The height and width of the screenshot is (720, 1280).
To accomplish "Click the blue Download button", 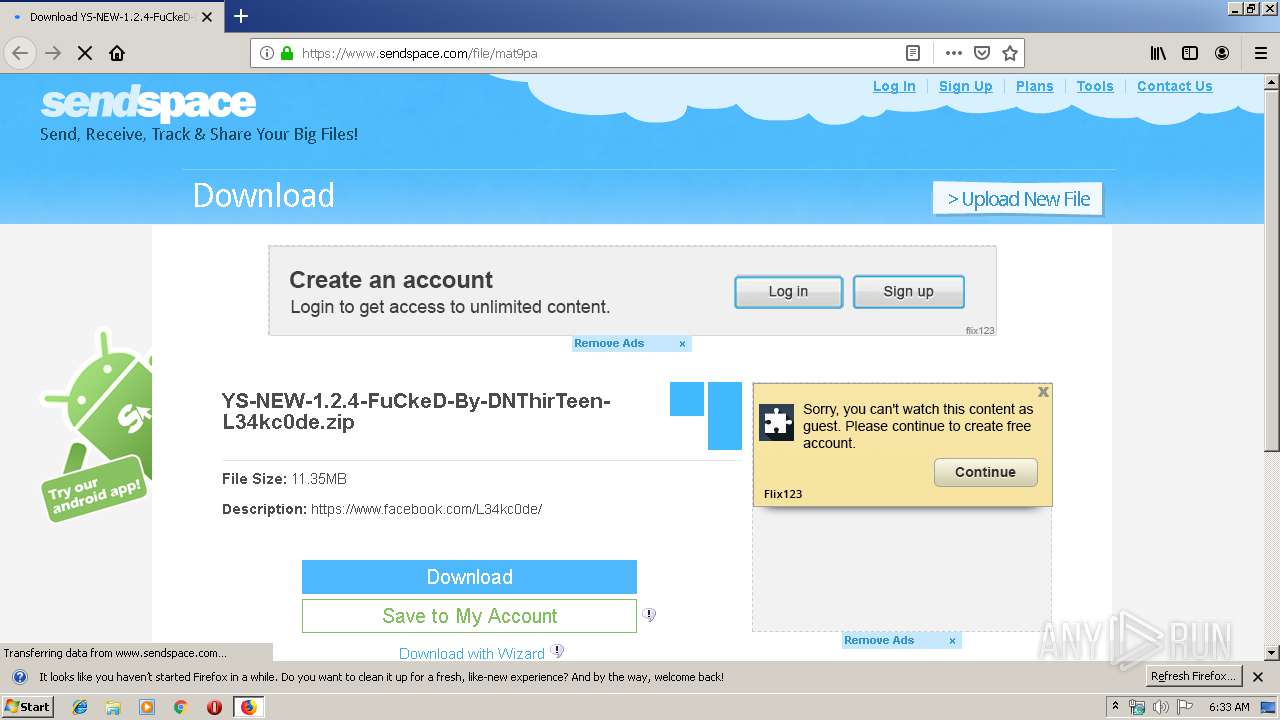I will pos(469,577).
